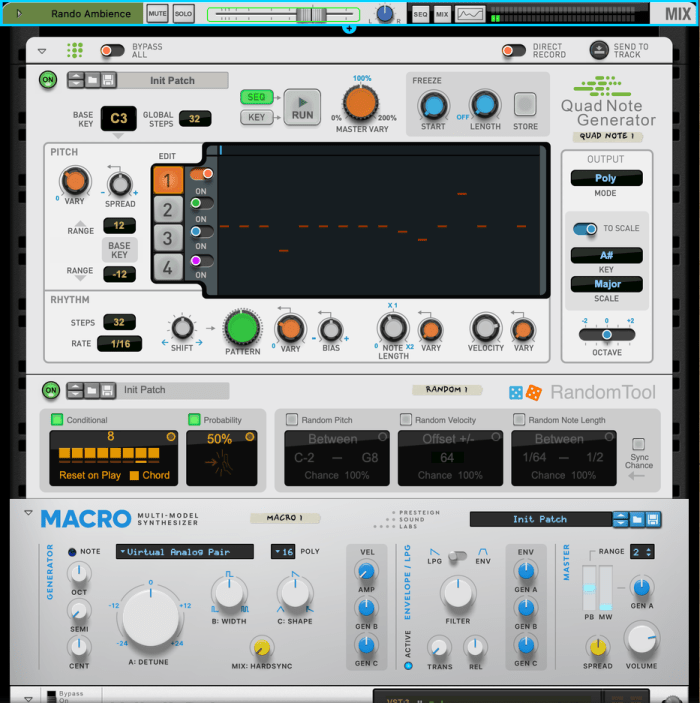This screenshot has height=703, width=700.
Task: Open the Virtual Analog Pair generator dropdown
Action: pyautogui.click(x=188, y=551)
